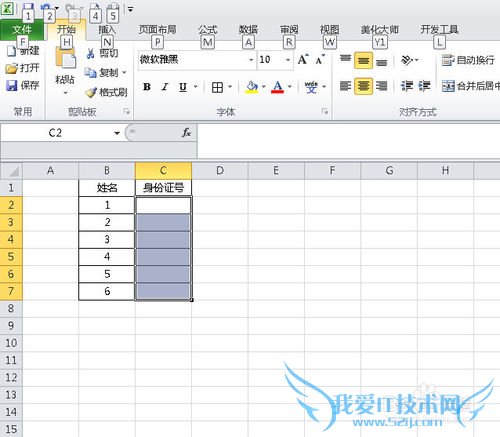
Task: Switch to Page Layout (页面布局) tab
Action: [157, 30]
